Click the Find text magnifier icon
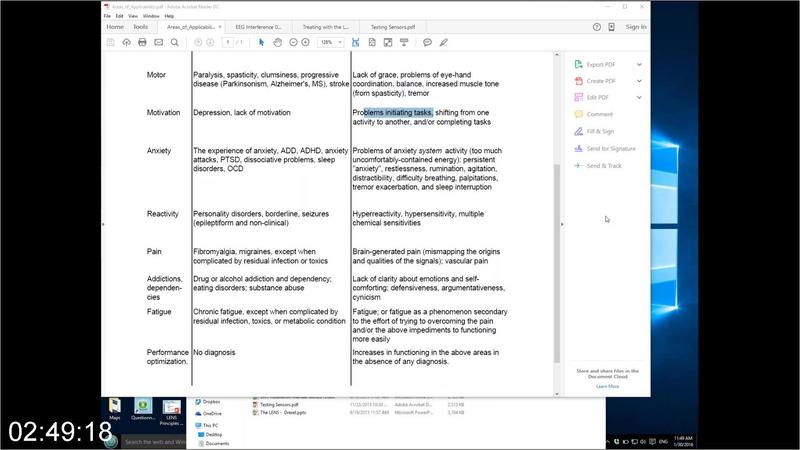The width and height of the screenshot is (800, 450). click(x=174, y=42)
